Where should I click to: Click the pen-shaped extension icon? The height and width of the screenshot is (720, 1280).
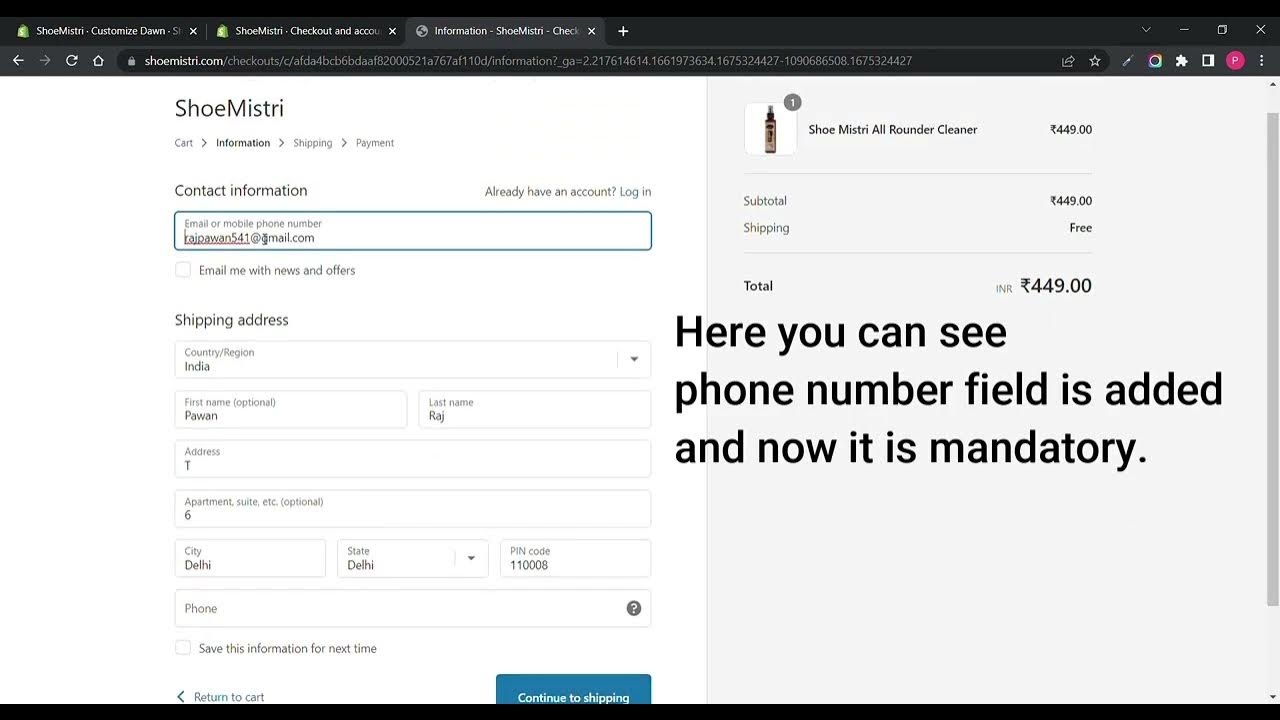coord(1128,61)
